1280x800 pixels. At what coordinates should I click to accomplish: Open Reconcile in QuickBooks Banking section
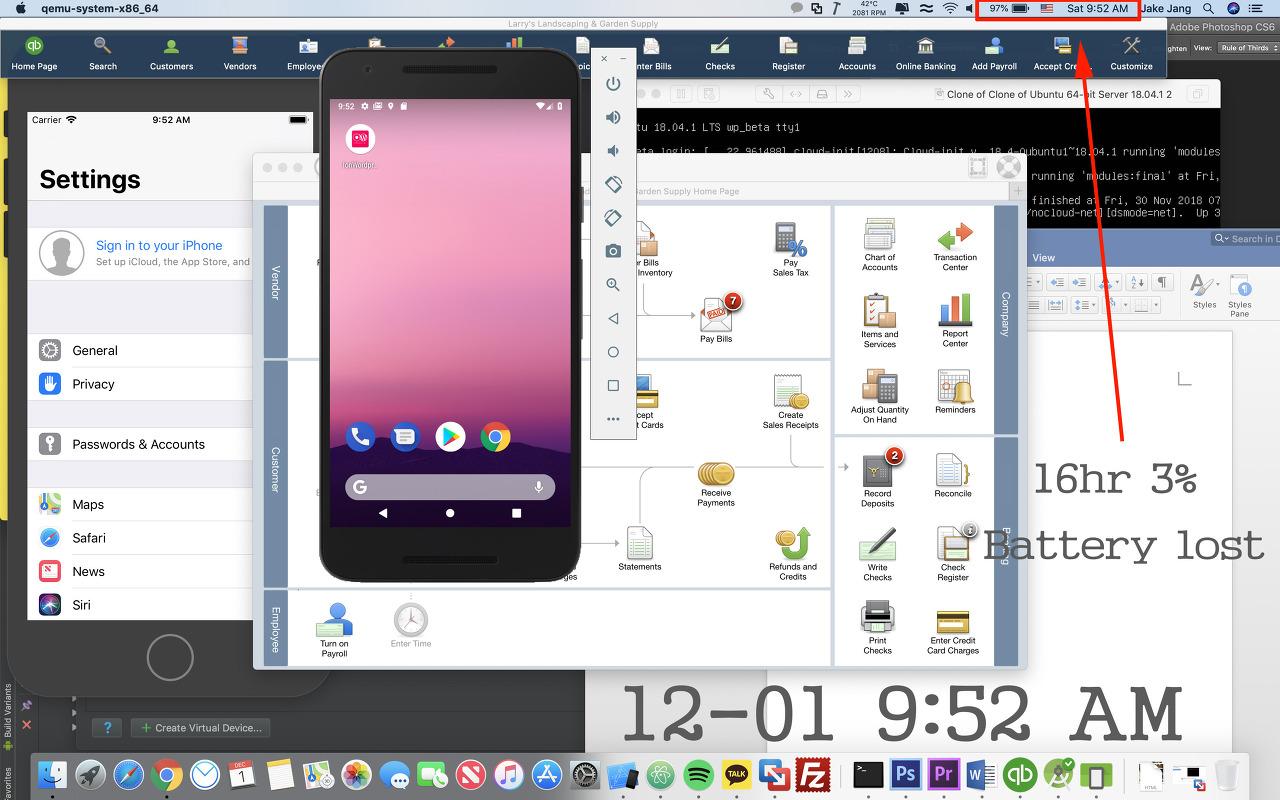[953, 475]
